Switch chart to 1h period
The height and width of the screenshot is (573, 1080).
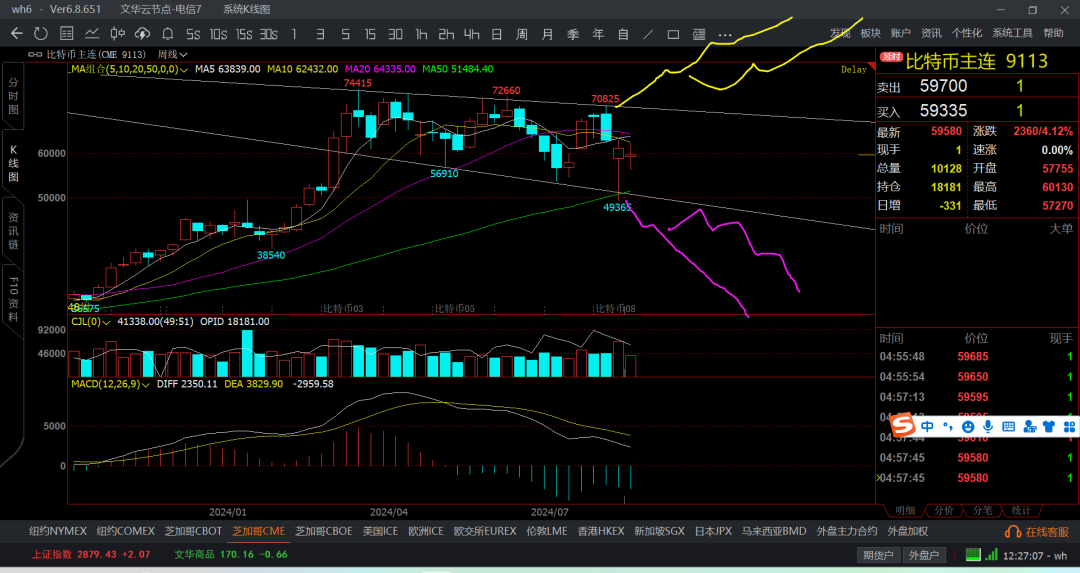[x=421, y=34]
